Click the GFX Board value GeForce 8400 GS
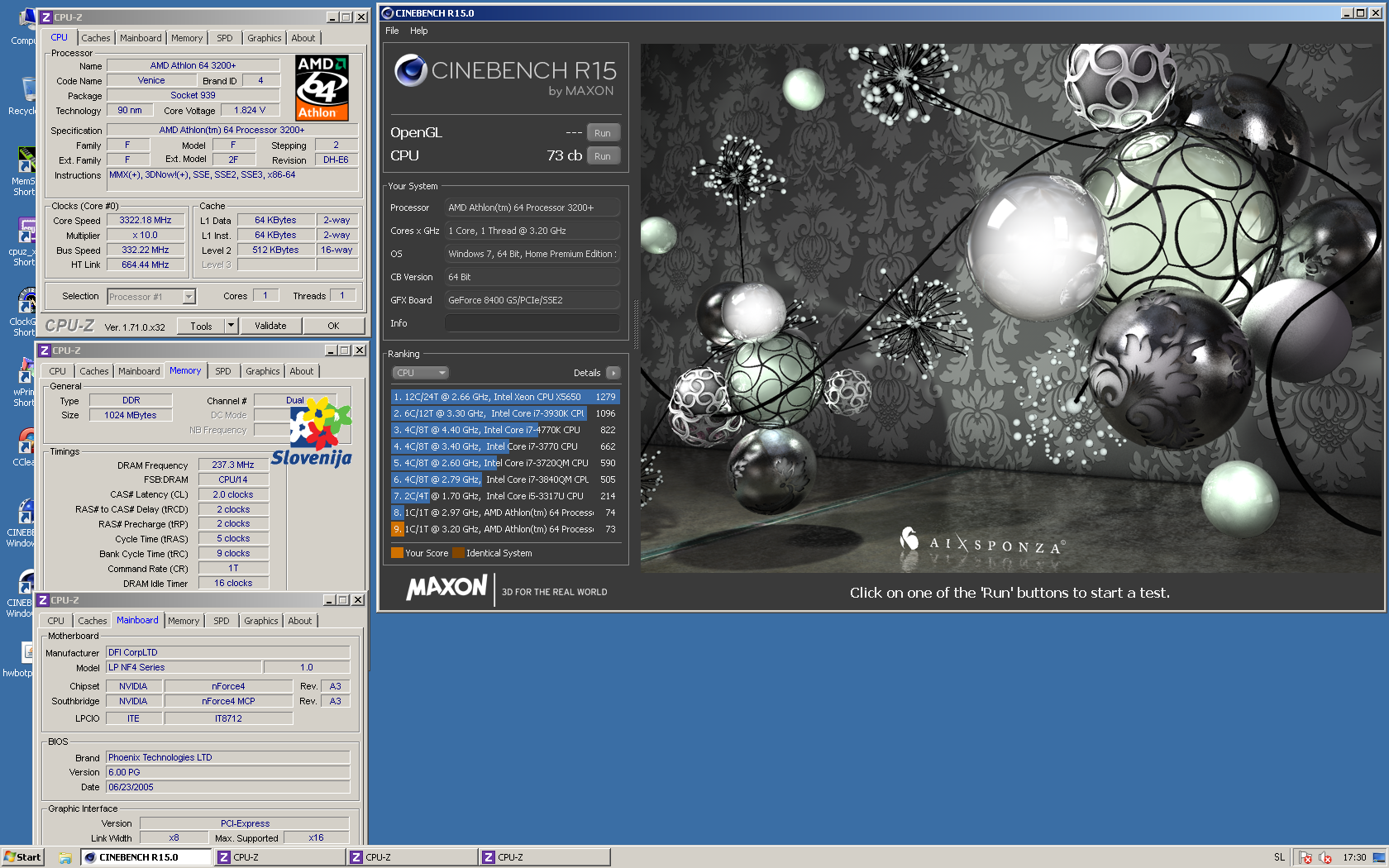 pyautogui.click(x=532, y=300)
